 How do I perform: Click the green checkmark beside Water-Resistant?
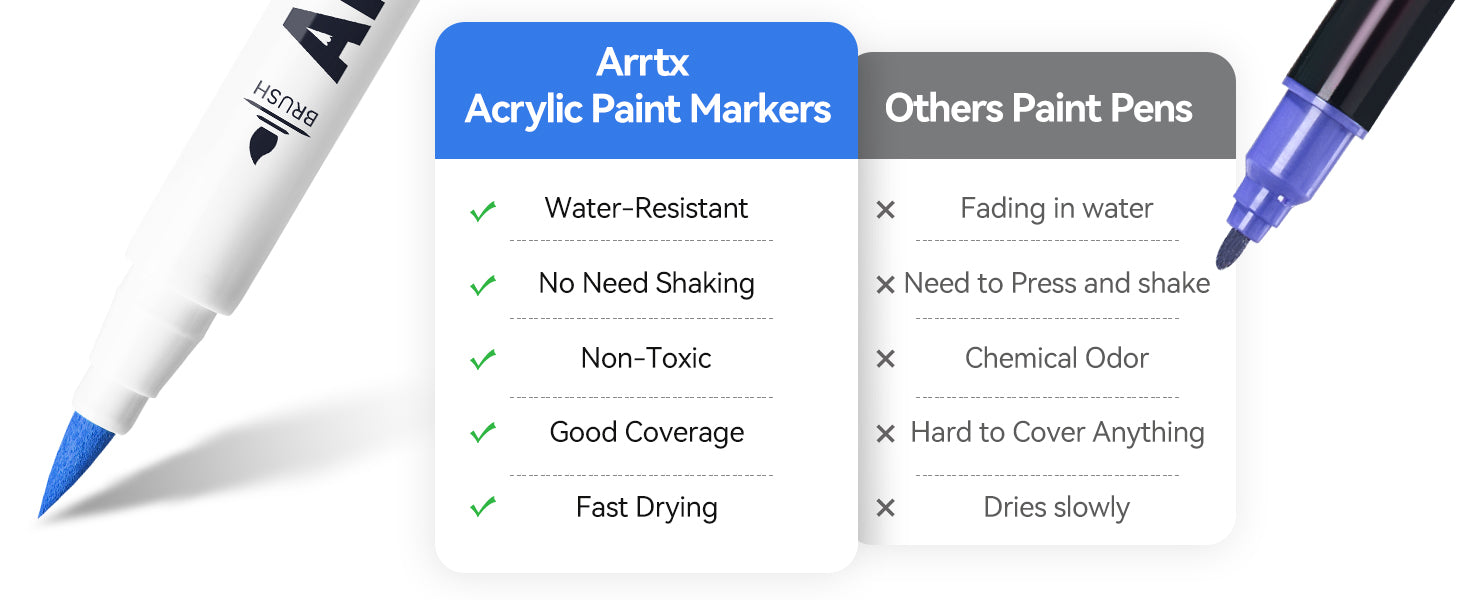pos(483,210)
